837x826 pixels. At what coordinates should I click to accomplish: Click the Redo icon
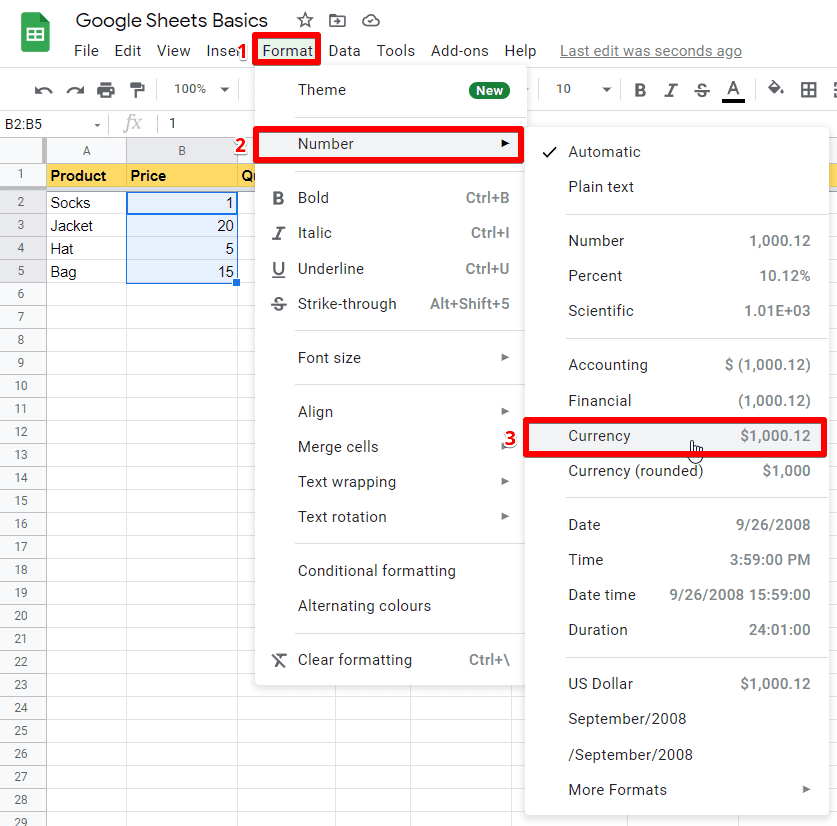pyautogui.click(x=73, y=89)
